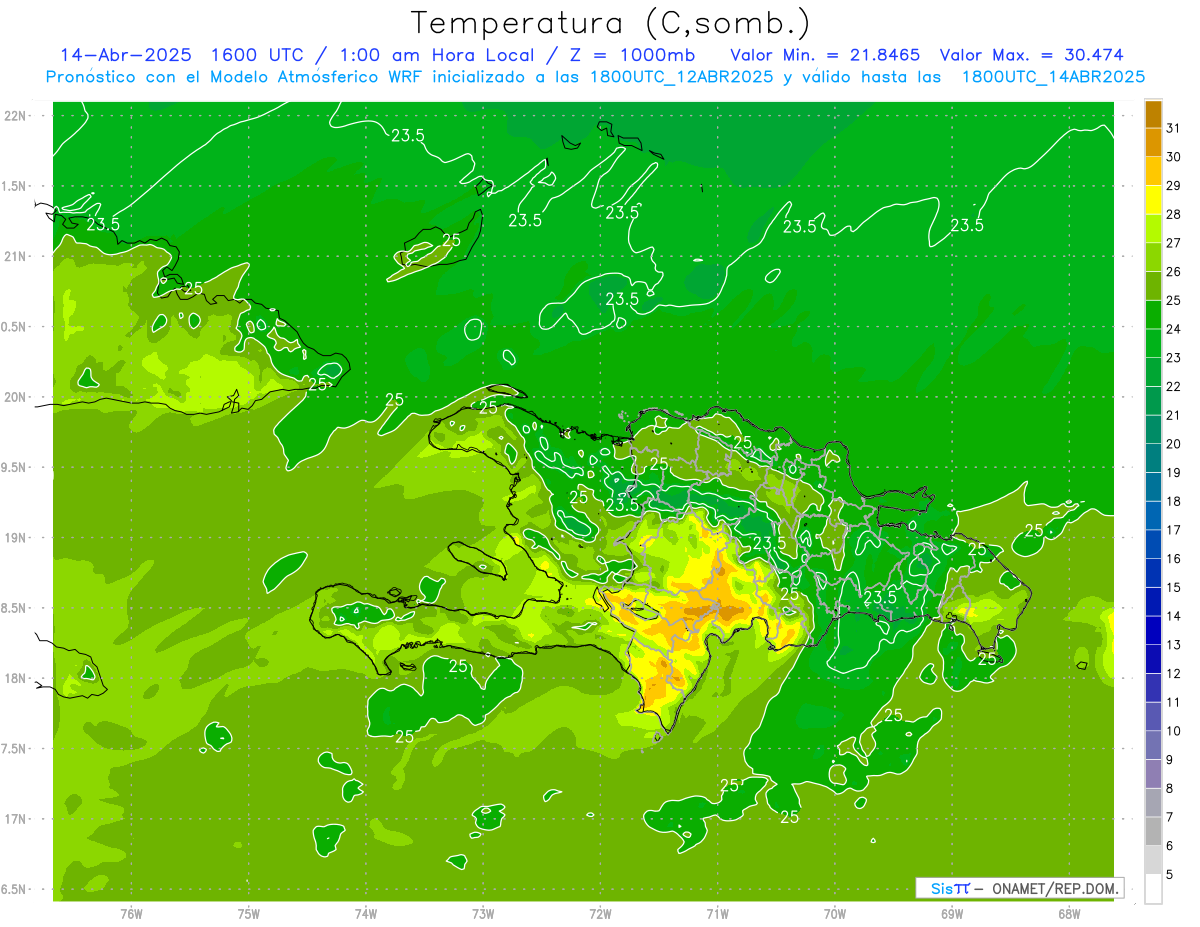Click the "28" value on color legend
This screenshot has height=927, width=1200.
tap(1174, 214)
